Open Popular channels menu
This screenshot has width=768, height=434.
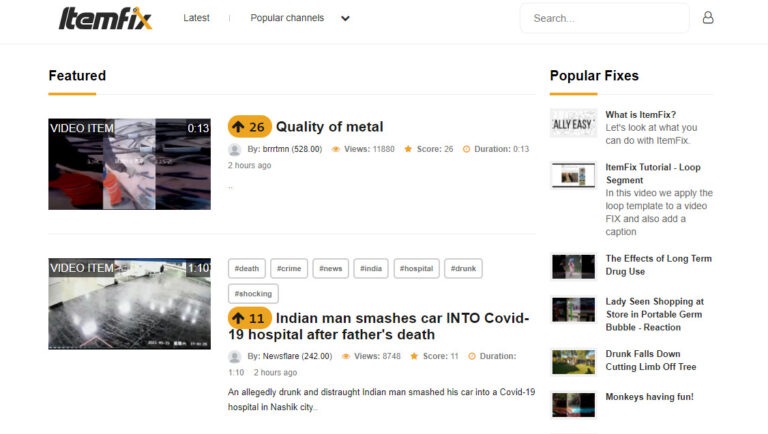point(287,18)
